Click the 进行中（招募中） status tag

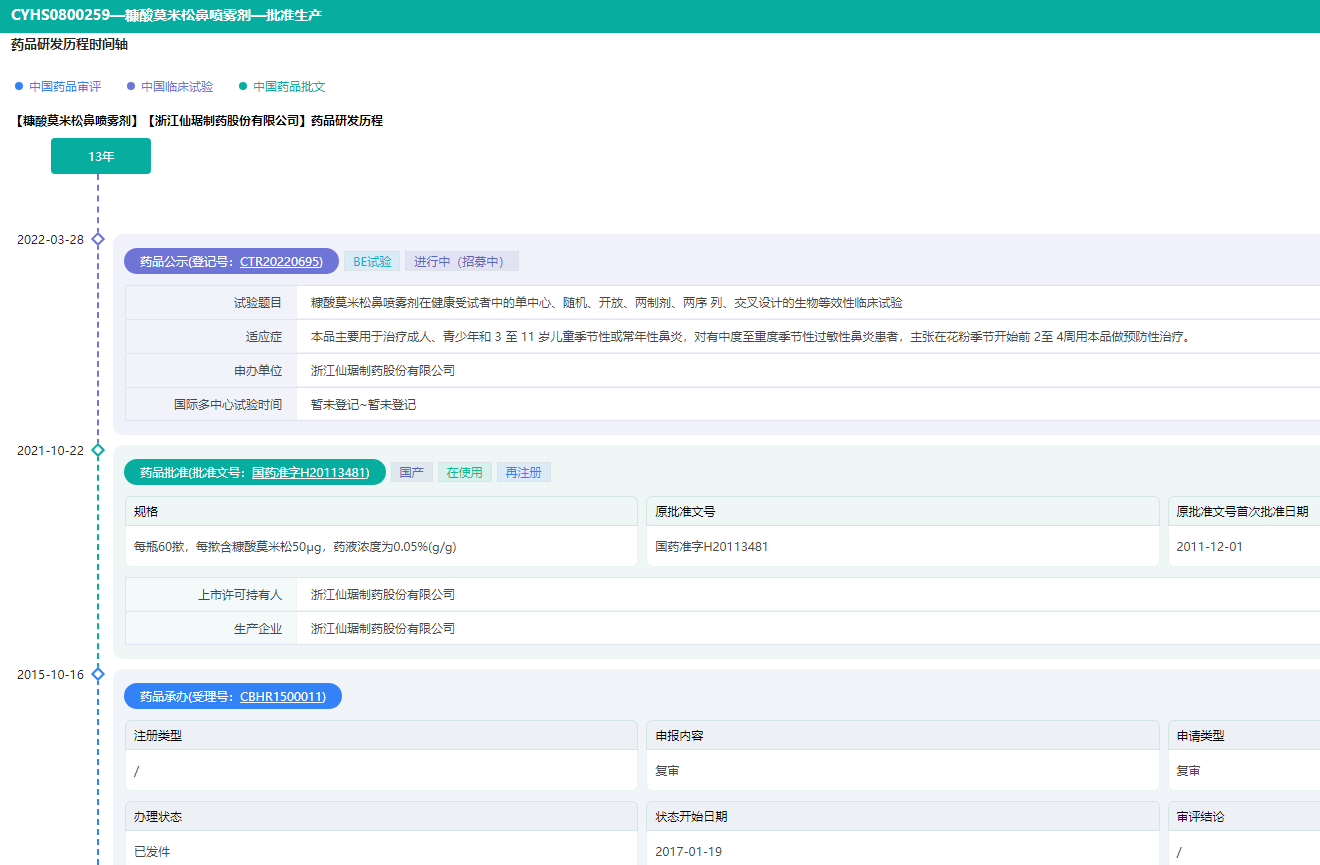(x=461, y=261)
